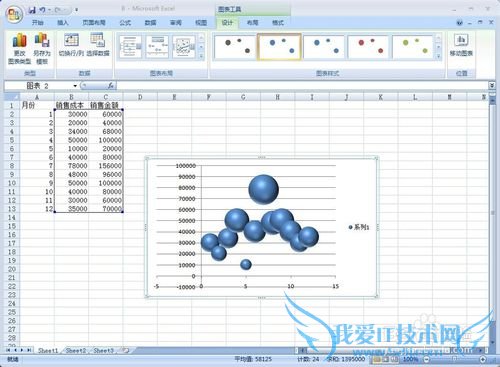This screenshot has width=500, height=367.
Task: Switch to chart tools Layout (布局) tab
Action: (253, 23)
